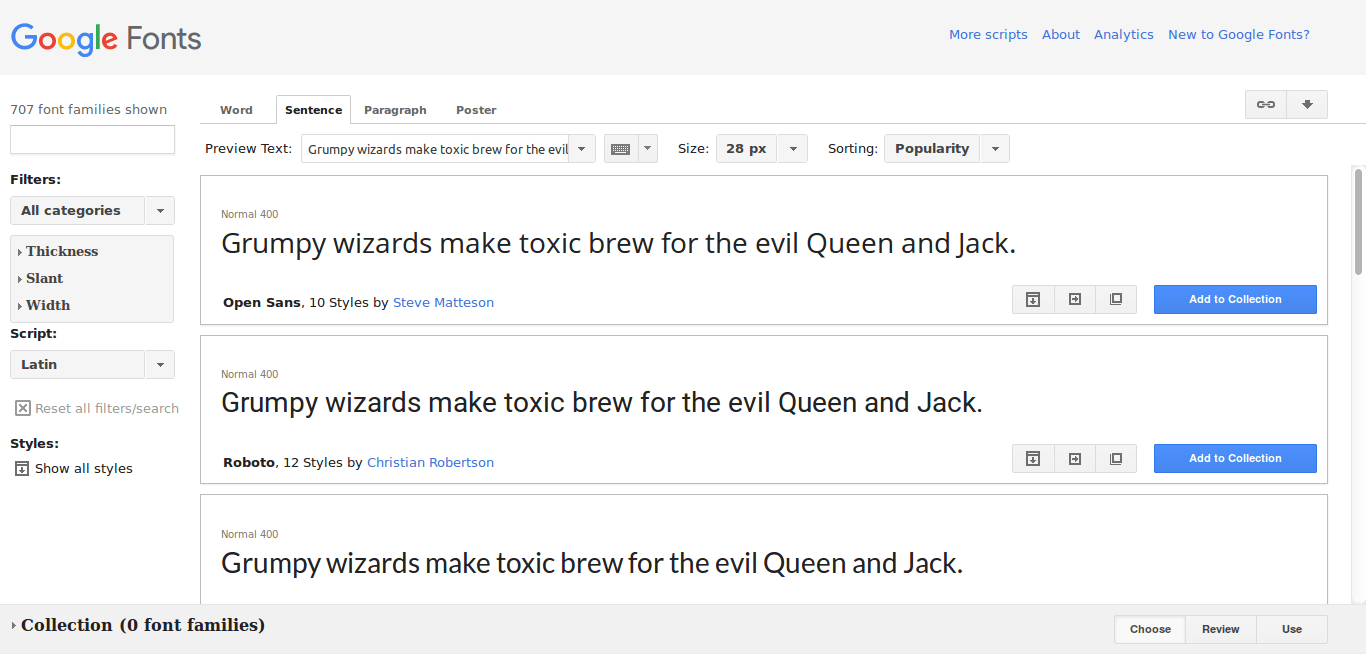Click the Latin script button
1366x654 pixels.
[78, 364]
